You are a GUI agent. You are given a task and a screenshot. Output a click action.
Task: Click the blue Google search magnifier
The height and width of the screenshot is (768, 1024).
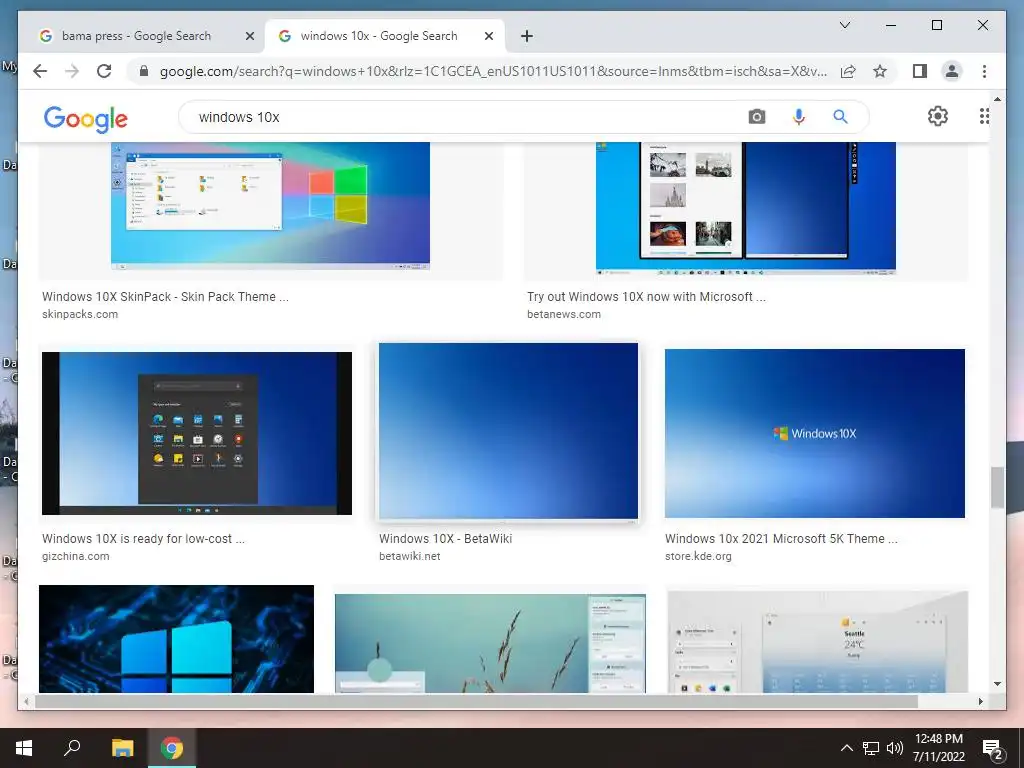tap(840, 117)
